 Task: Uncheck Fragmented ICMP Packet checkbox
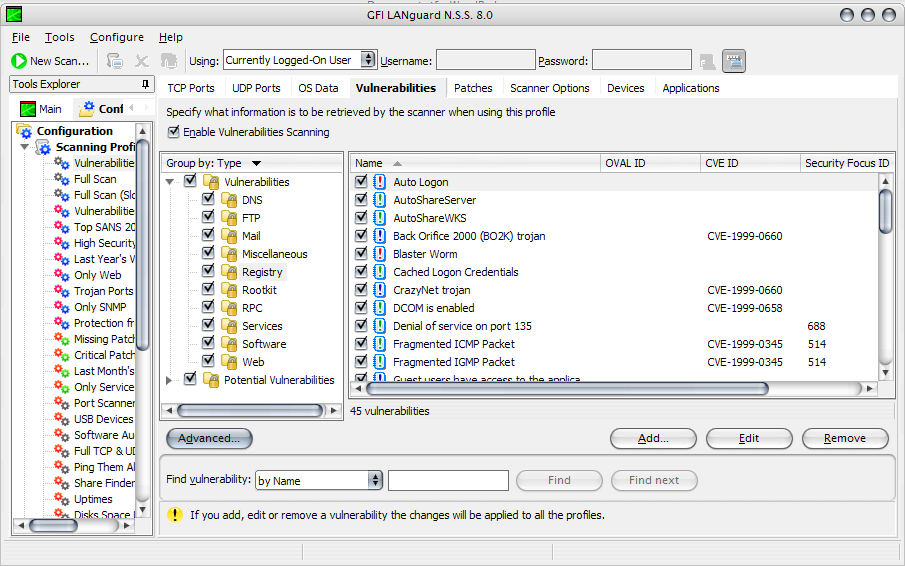361,343
